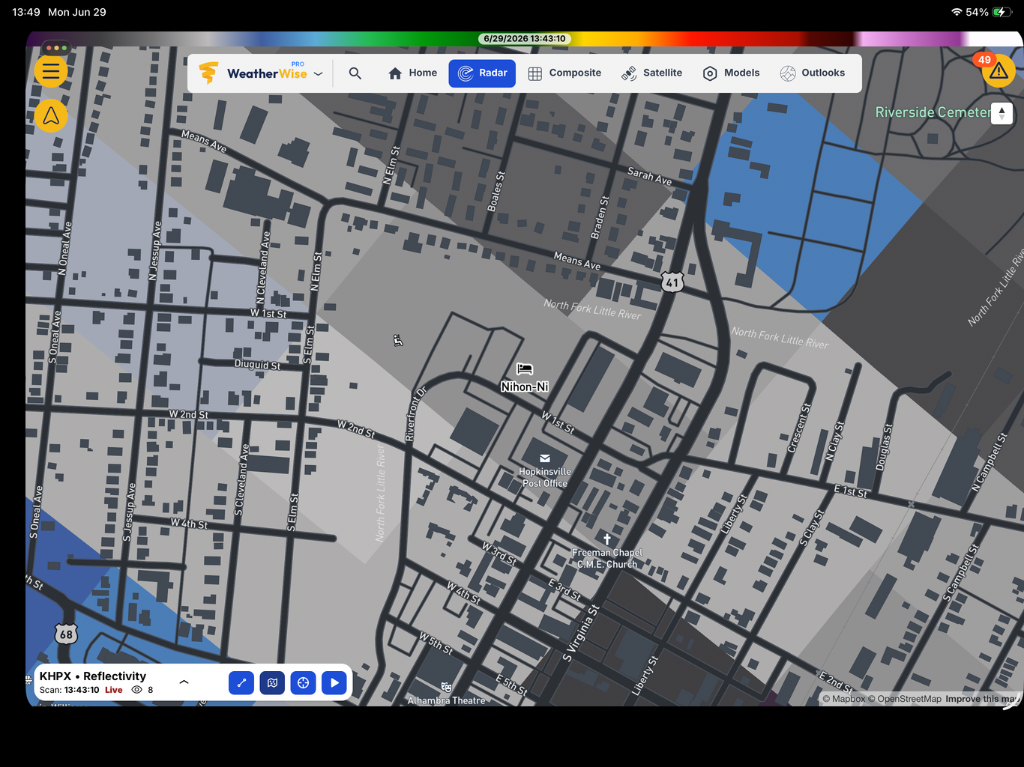Click the Sarah Ave street label

click(649, 175)
